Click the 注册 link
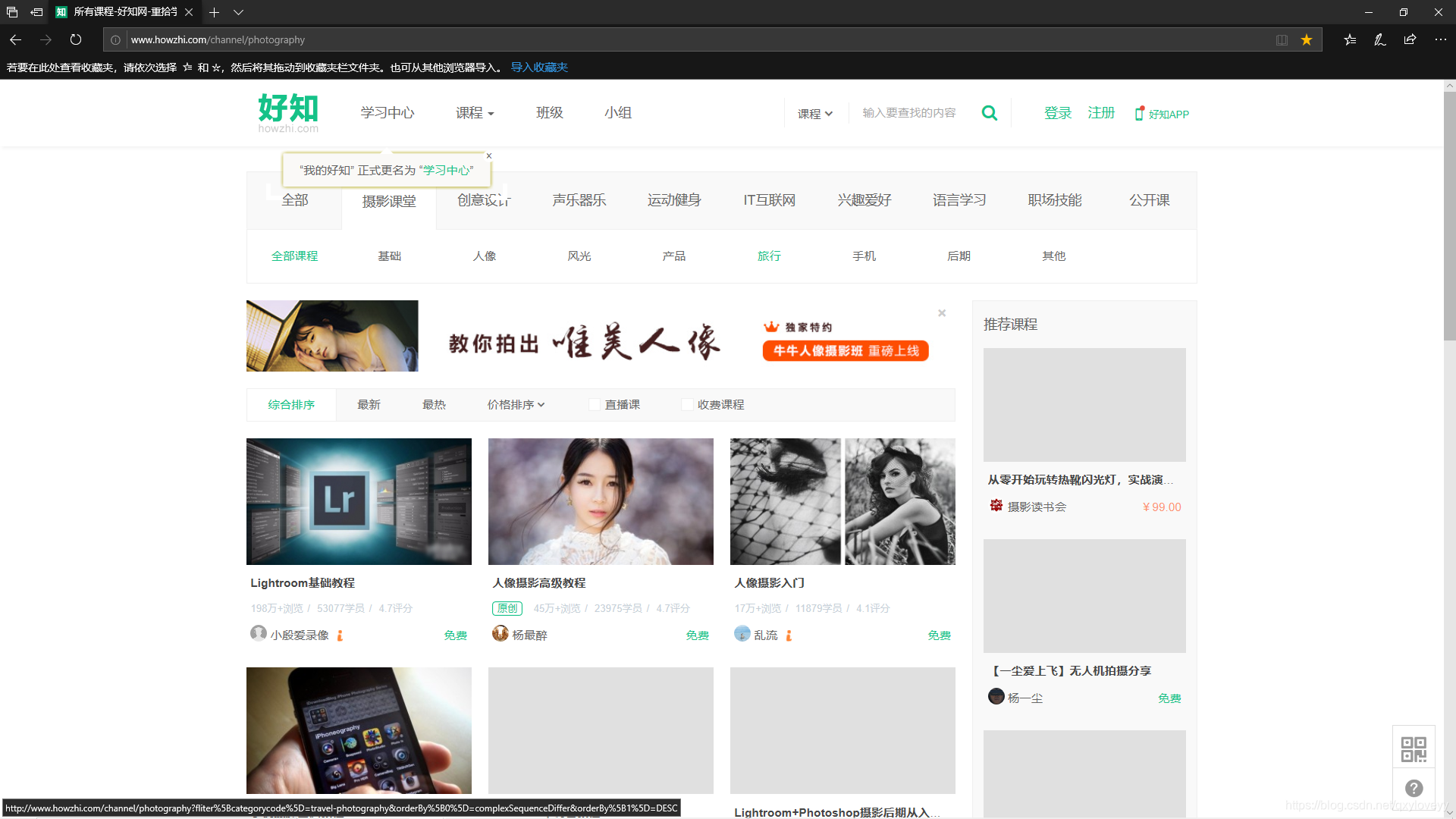 (1100, 112)
